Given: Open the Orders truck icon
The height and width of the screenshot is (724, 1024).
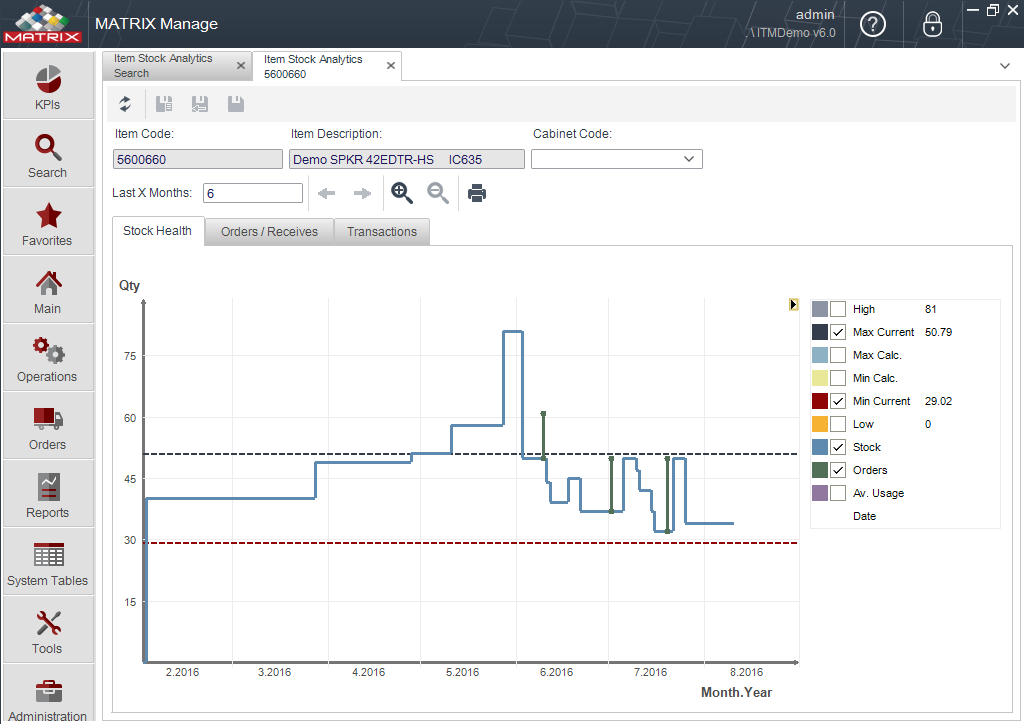Looking at the screenshot, I should [48, 418].
